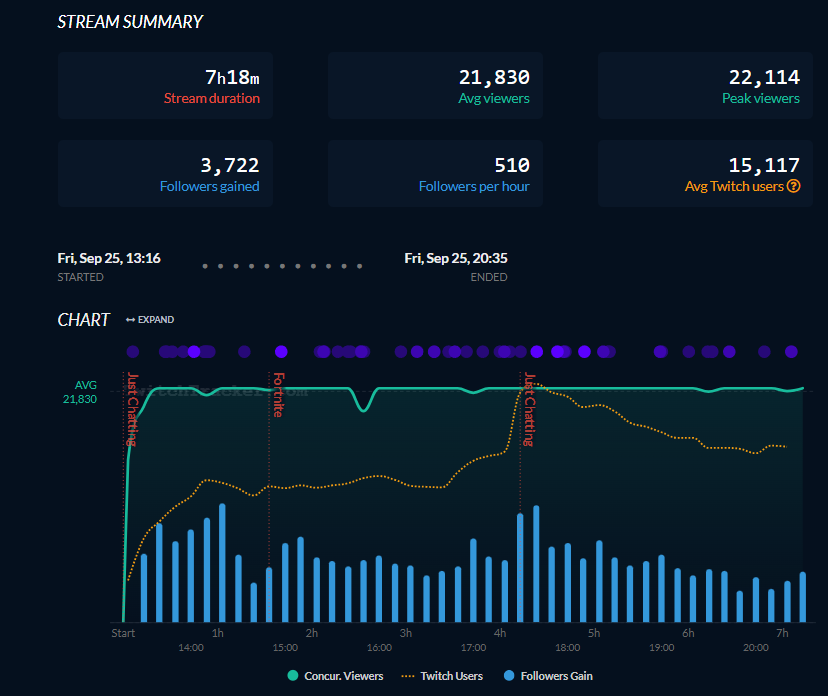Click the Followers per hour card
828x696 pixels.
coord(435,173)
